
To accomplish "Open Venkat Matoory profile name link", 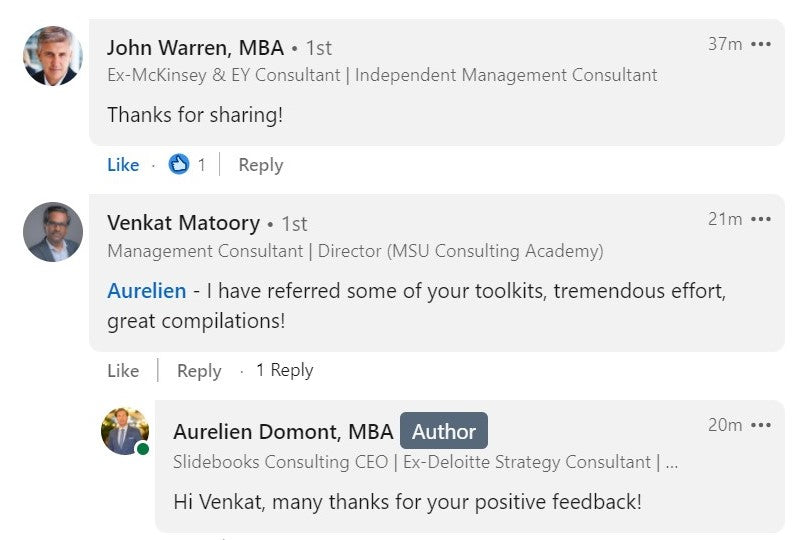I will coord(183,223).
